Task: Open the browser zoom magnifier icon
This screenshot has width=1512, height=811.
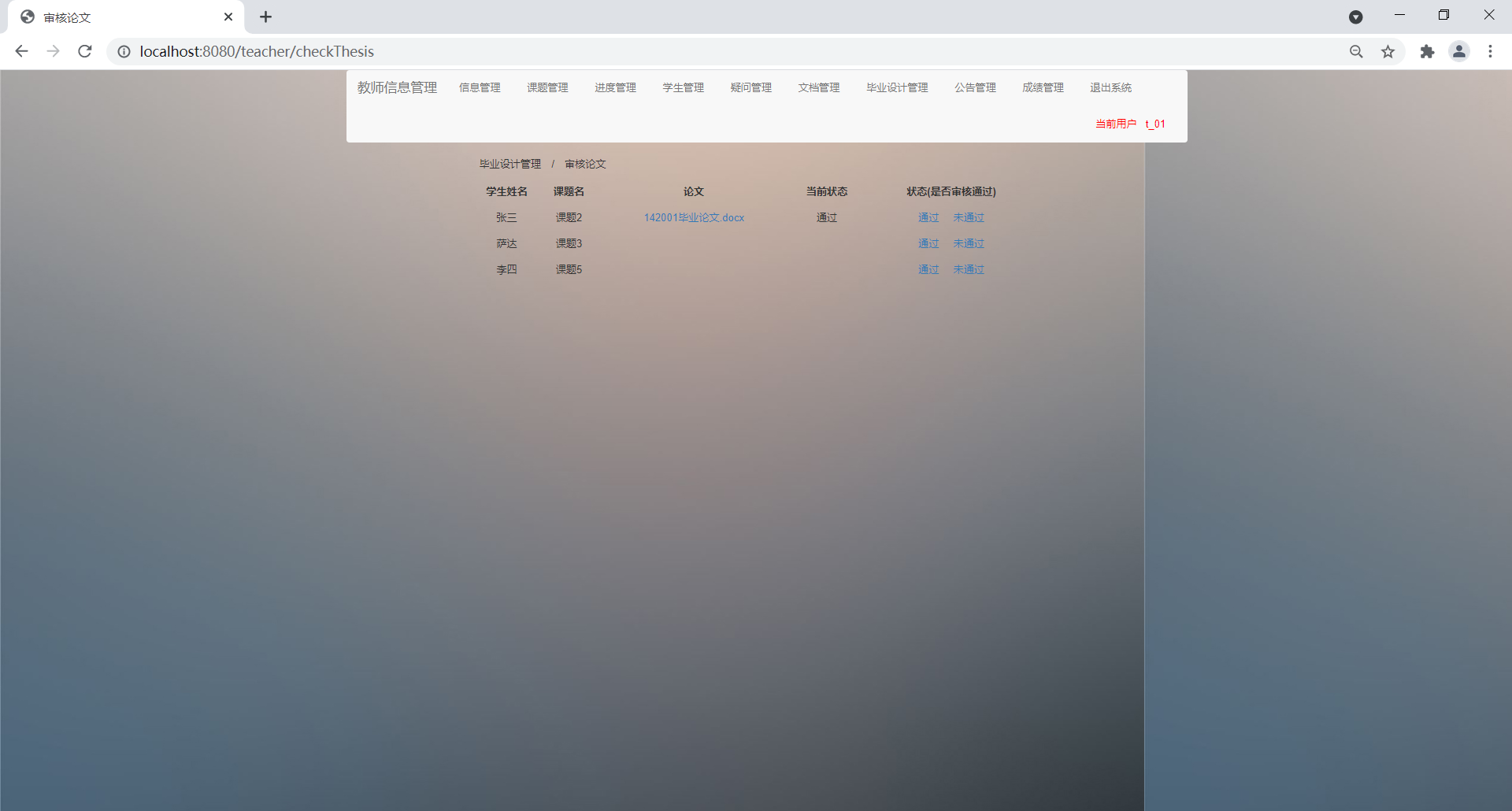Action: [x=1356, y=51]
